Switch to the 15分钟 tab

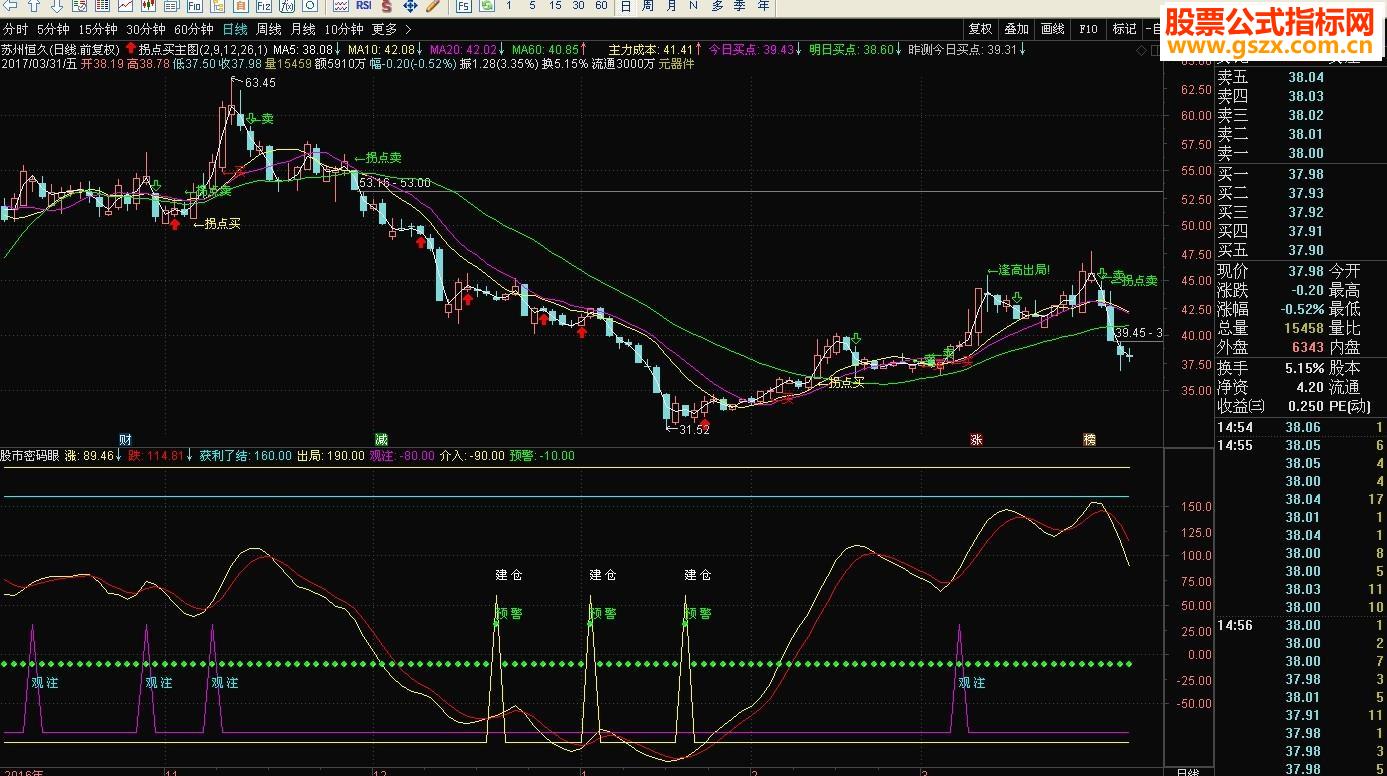click(x=97, y=29)
